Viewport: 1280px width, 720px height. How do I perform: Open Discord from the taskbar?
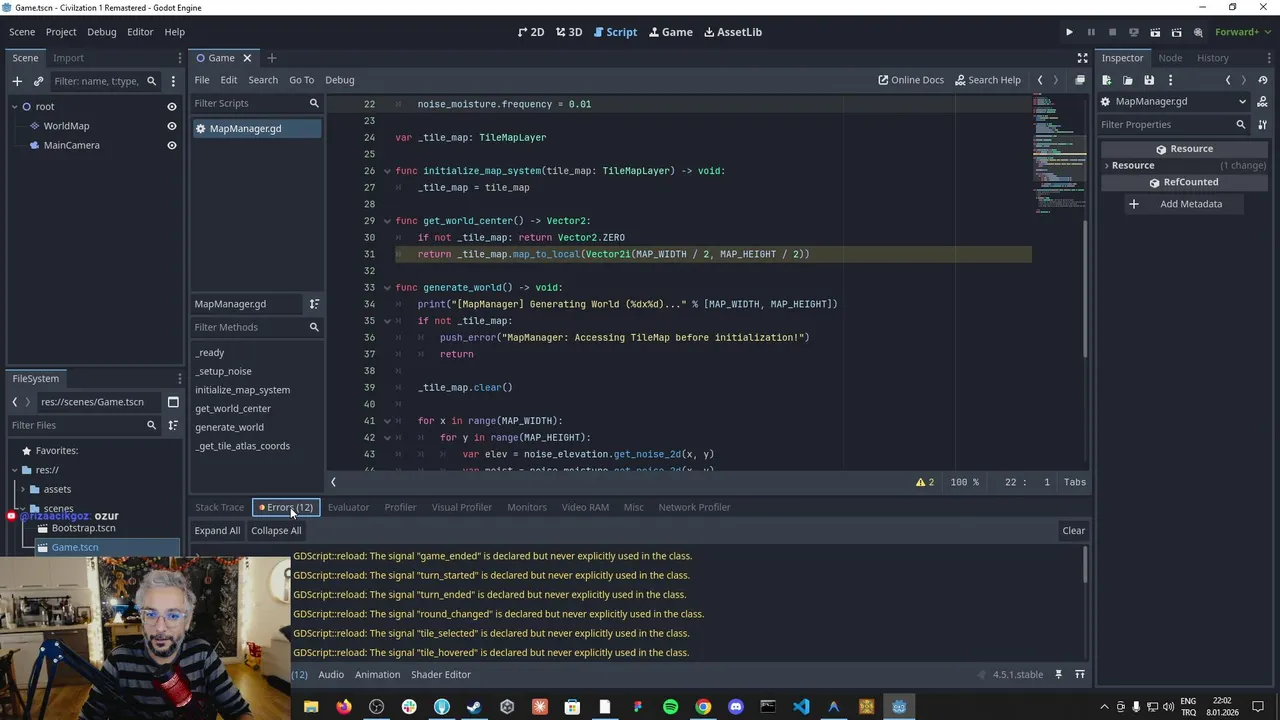point(736,707)
